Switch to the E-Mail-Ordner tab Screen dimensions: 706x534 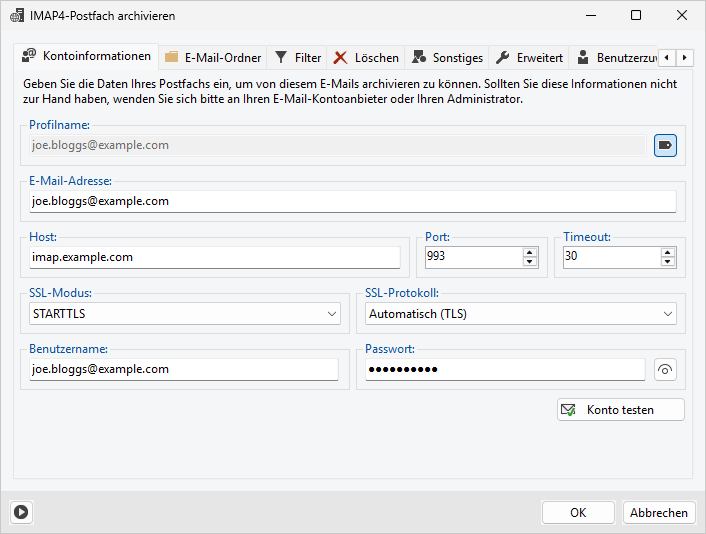coord(213,58)
